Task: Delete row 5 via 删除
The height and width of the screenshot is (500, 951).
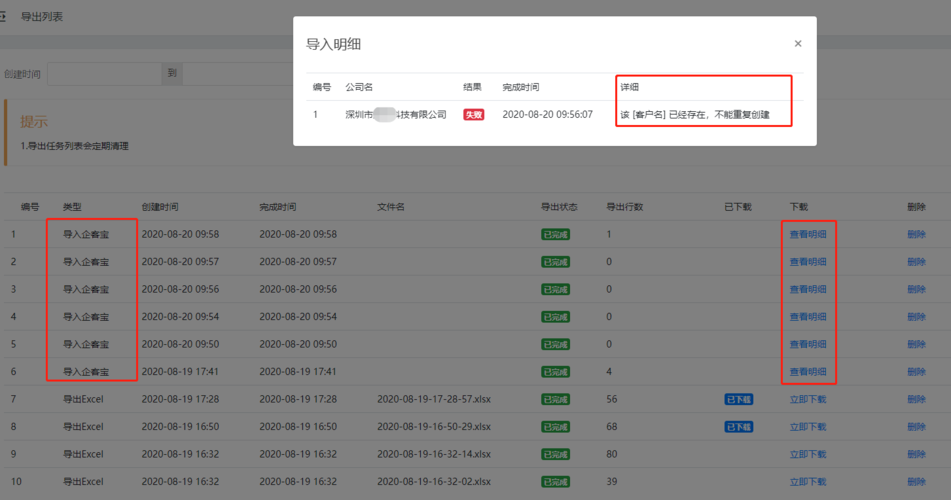Action: pos(916,344)
